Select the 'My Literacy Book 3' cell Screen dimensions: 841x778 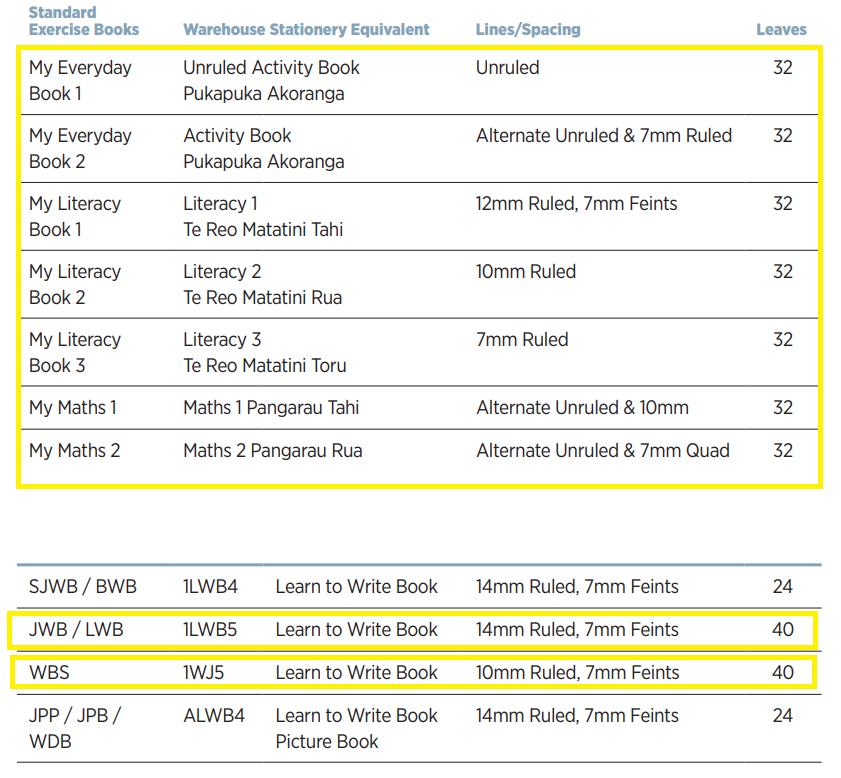tap(75, 353)
